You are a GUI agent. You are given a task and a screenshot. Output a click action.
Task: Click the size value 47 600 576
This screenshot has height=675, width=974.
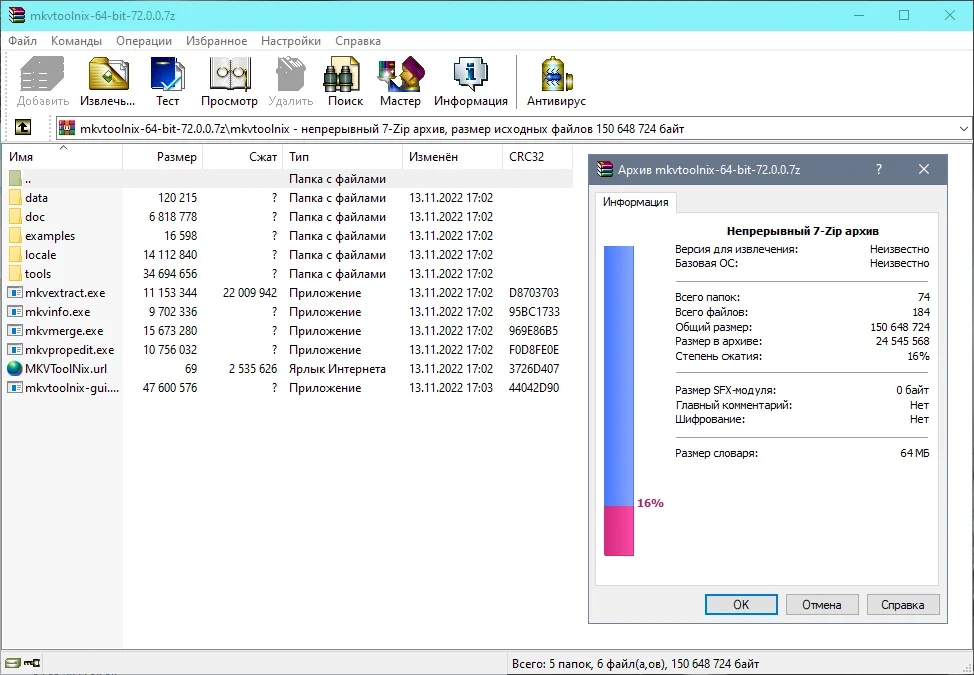click(x=170, y=387)
